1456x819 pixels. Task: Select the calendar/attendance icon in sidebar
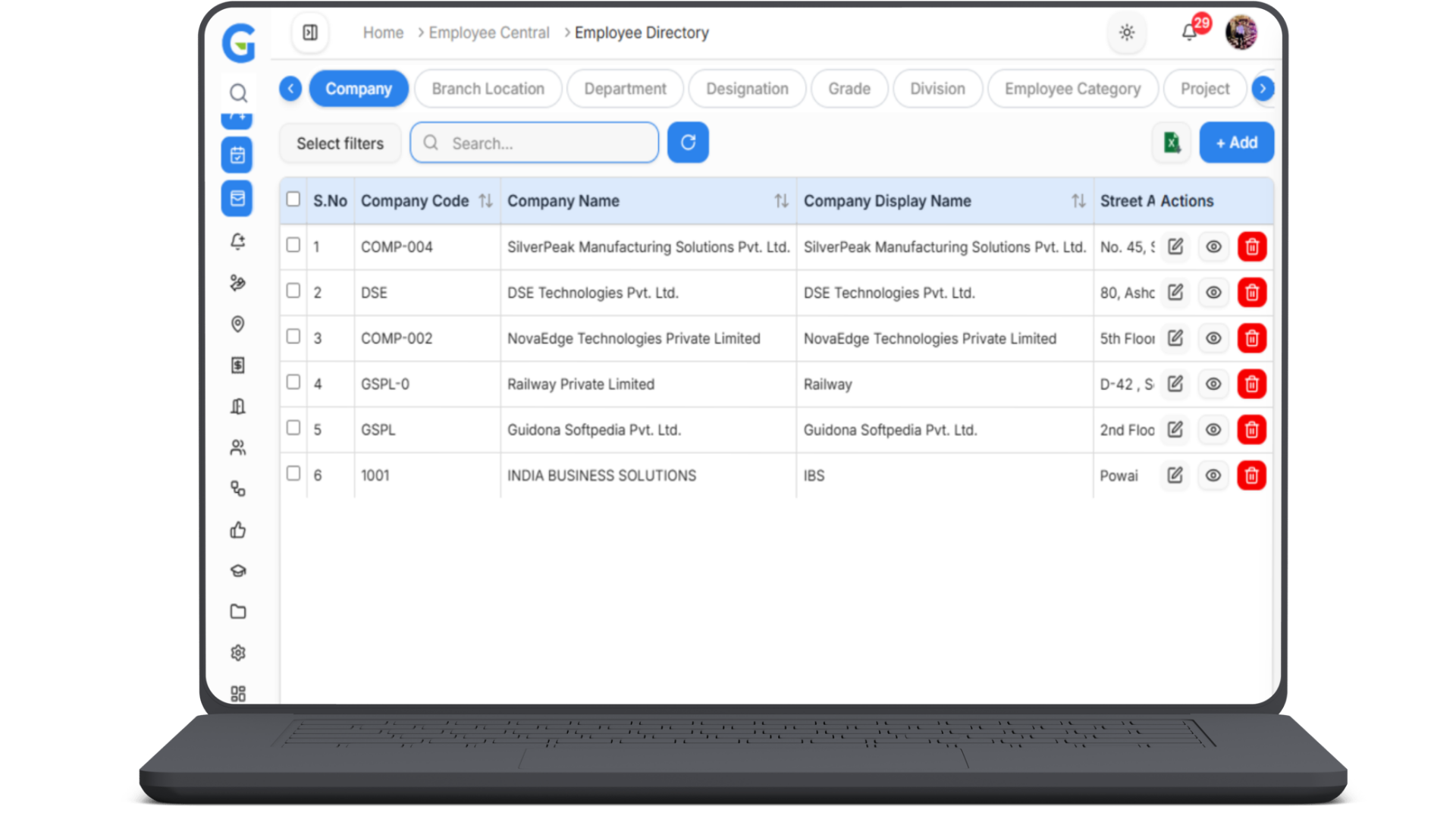[x=237, y=155]
